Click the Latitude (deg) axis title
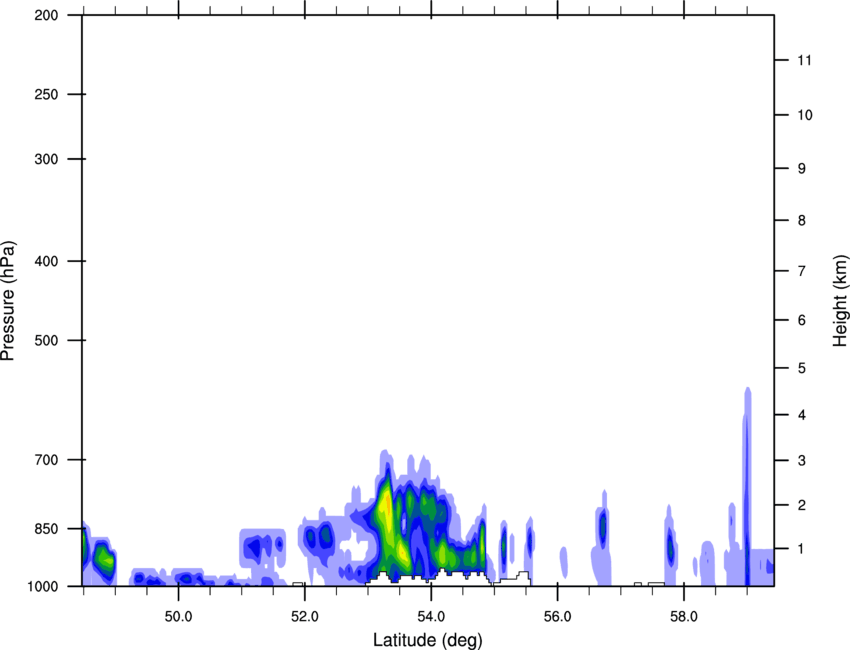This screenshot has height=650, width=850. click(427, 640)
